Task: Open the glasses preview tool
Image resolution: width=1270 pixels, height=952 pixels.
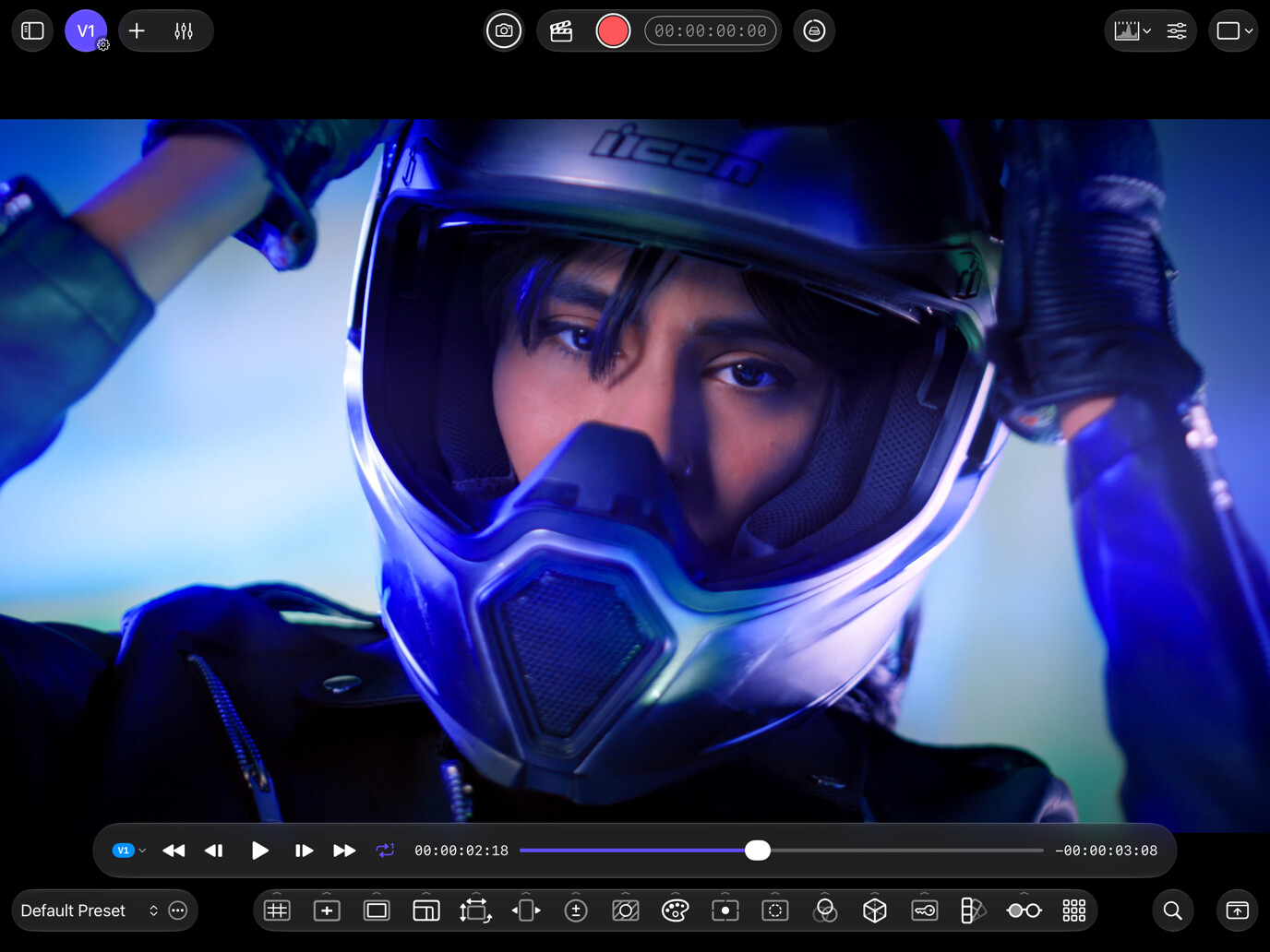Action: (1024, 910)
